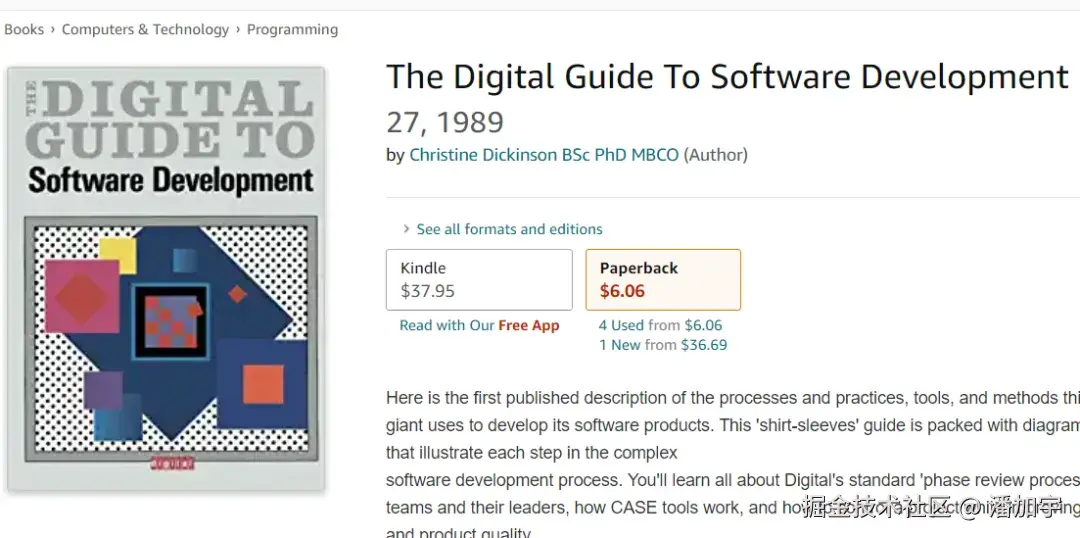Expand the chevron beside See all formats
Screen dimensions: 1080x538
pos(406,229)
